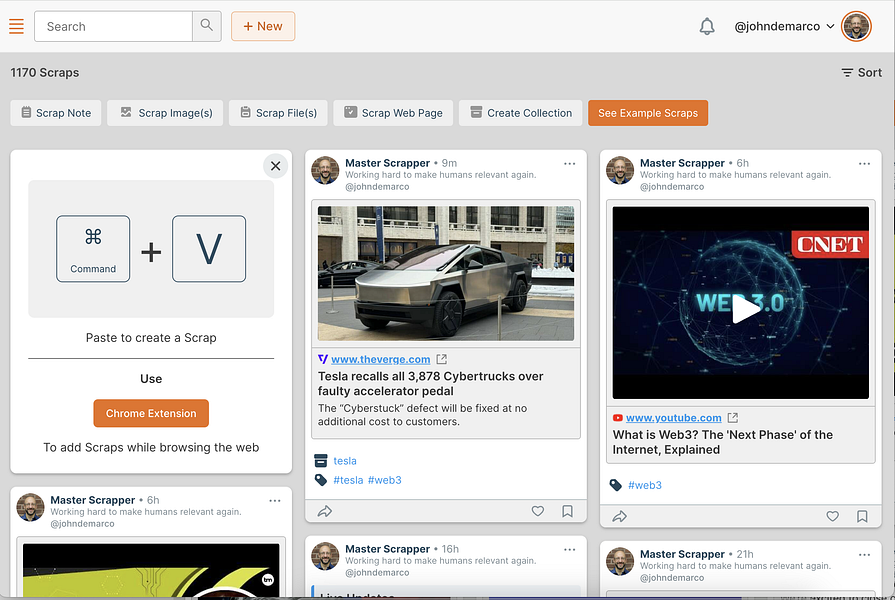This screenshot has width=895, height=600.
Task: Open the www.theverge.com link
Action: pyautogui.click(x=381, y=359)
